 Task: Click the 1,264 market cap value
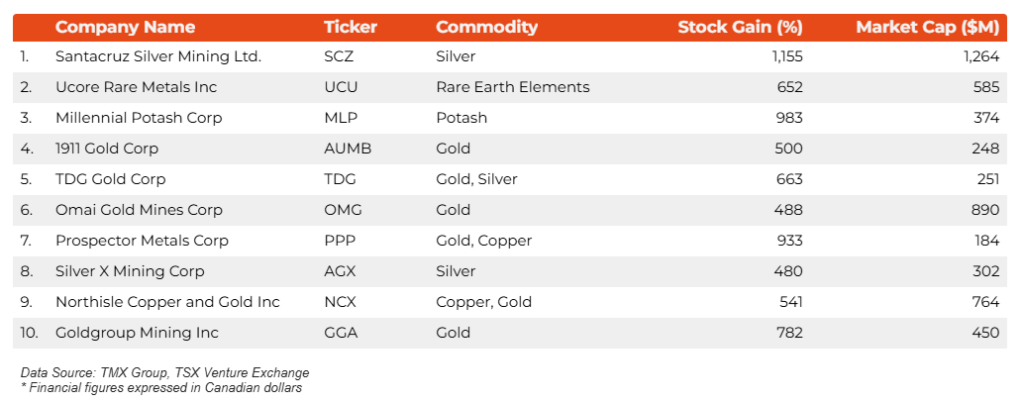click(978, 57)
